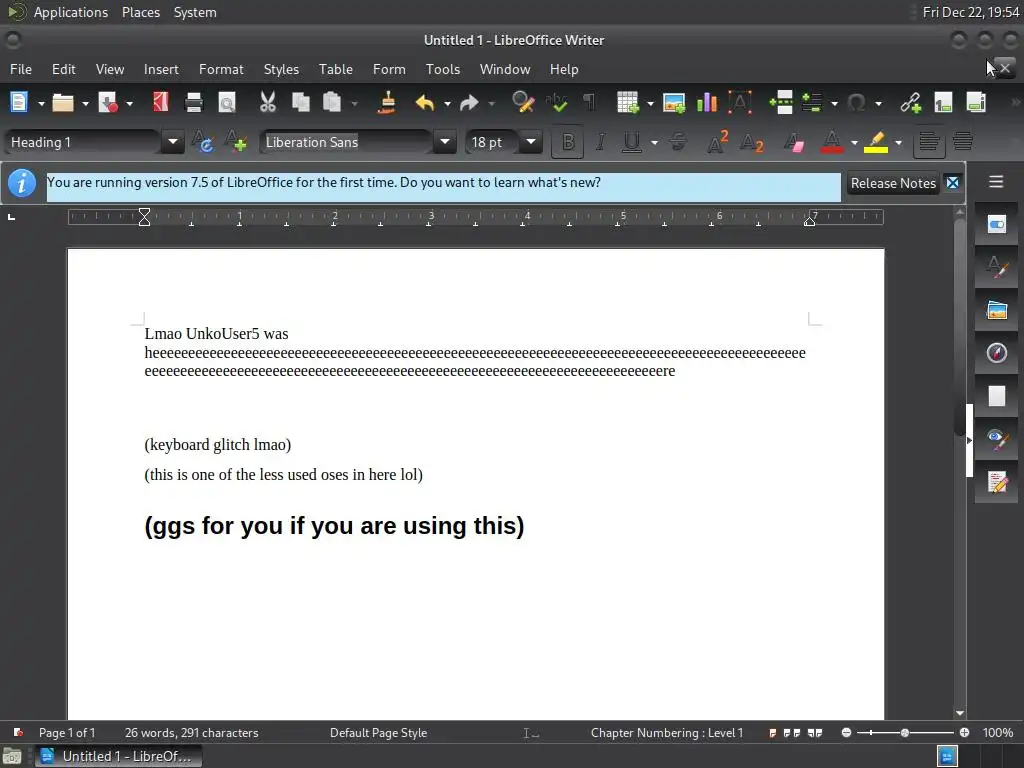Click the Insert Chart icon
This screenshot has height=768, width=1024.
707,103
